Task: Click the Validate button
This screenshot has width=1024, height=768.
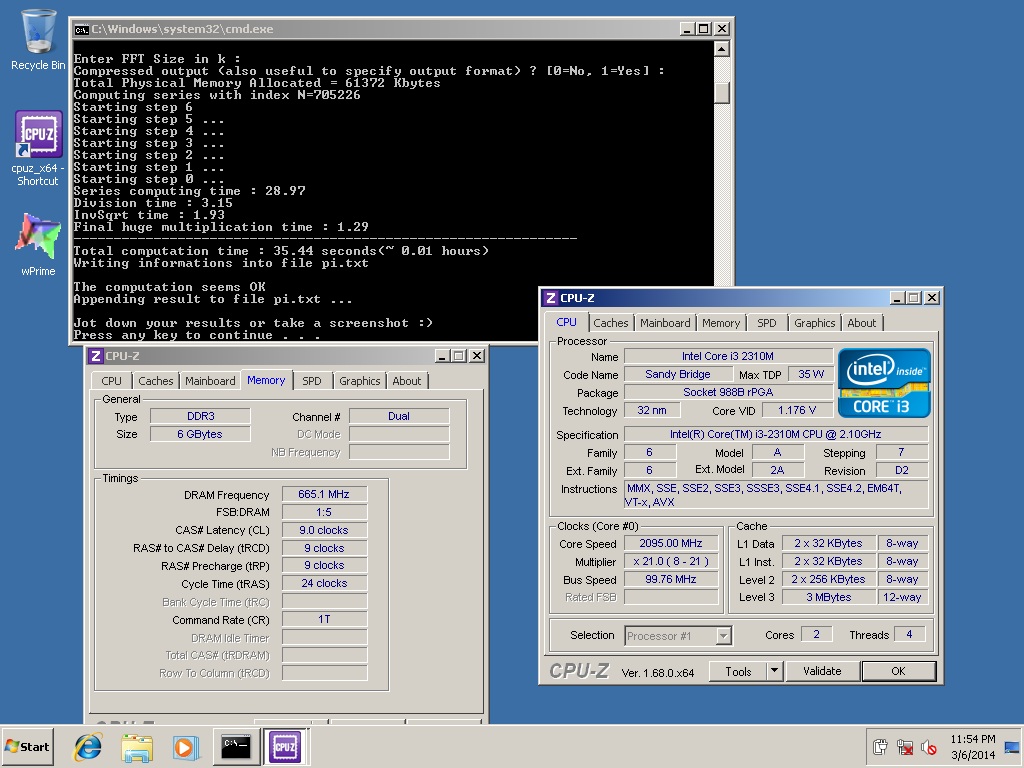Action: click(x=822, y=671)
